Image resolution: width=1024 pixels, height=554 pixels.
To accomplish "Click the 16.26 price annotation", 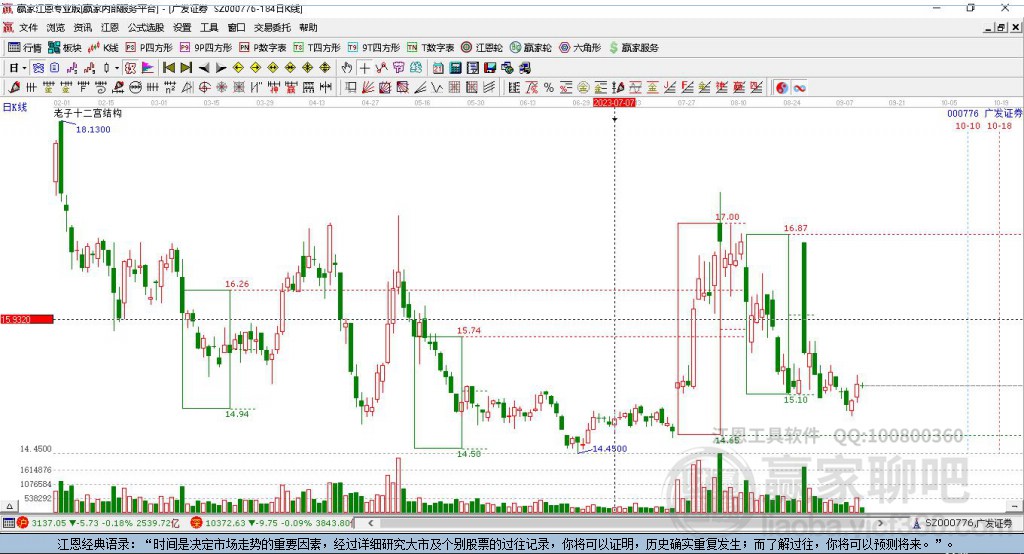I will (237, 284).
